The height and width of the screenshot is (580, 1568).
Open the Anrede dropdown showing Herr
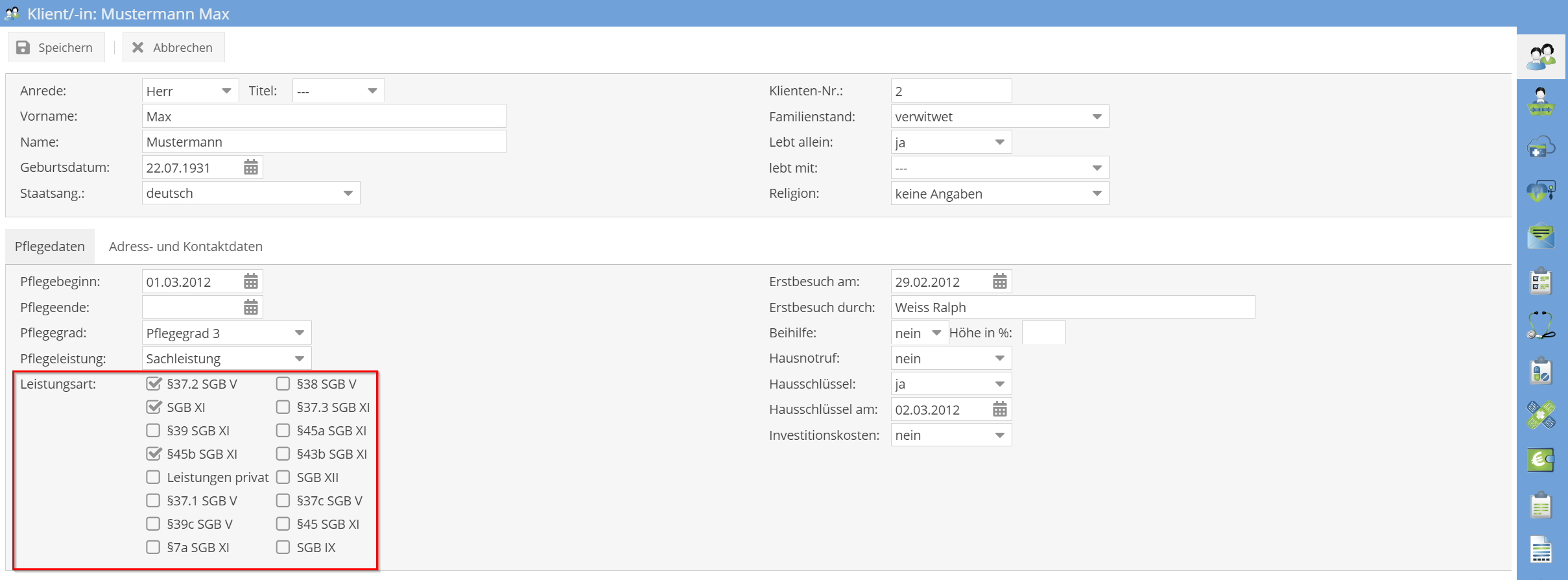point(190,91)
